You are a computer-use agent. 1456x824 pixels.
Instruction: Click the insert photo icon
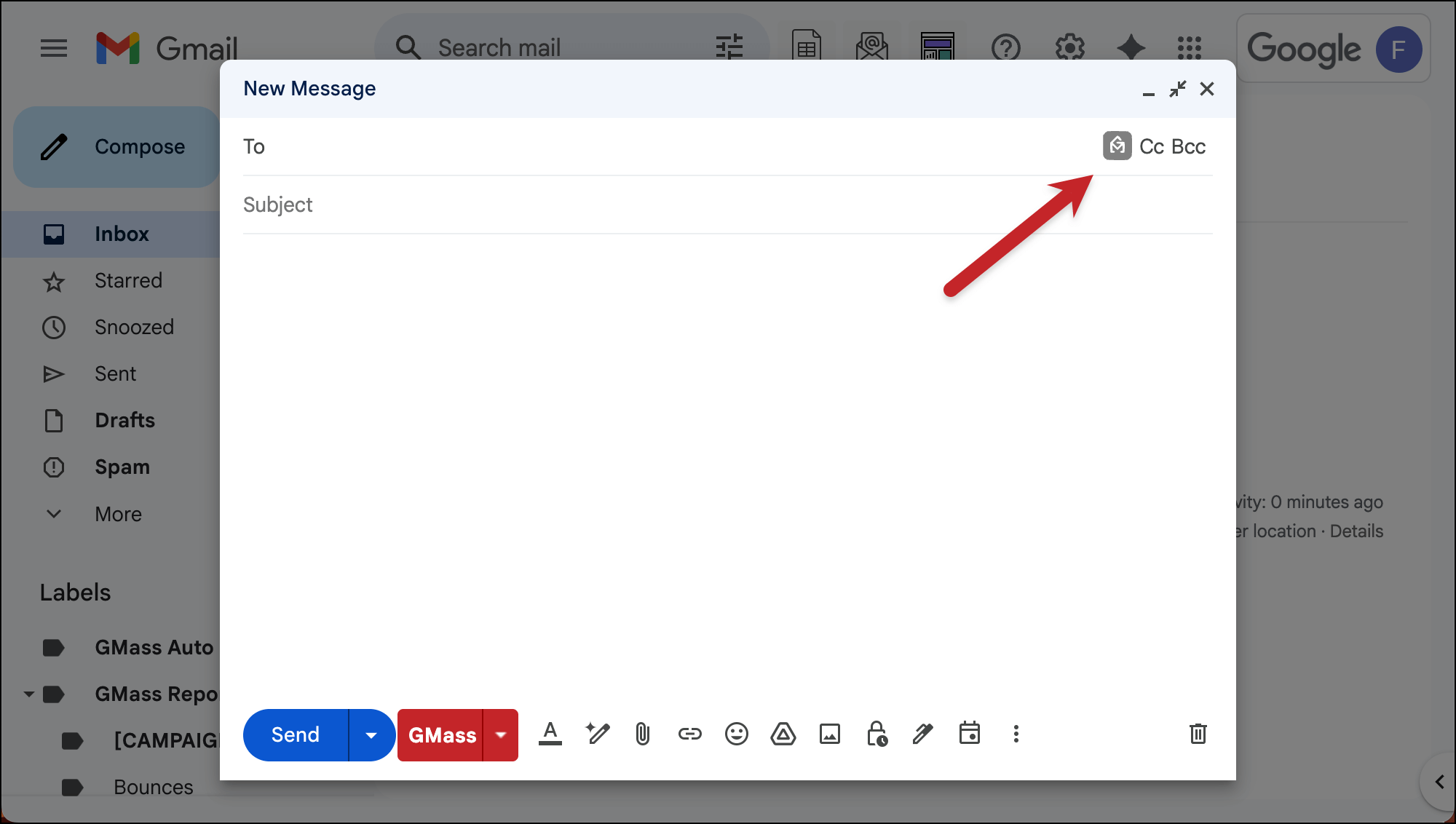pyautogui.click(x=830, y=734)
